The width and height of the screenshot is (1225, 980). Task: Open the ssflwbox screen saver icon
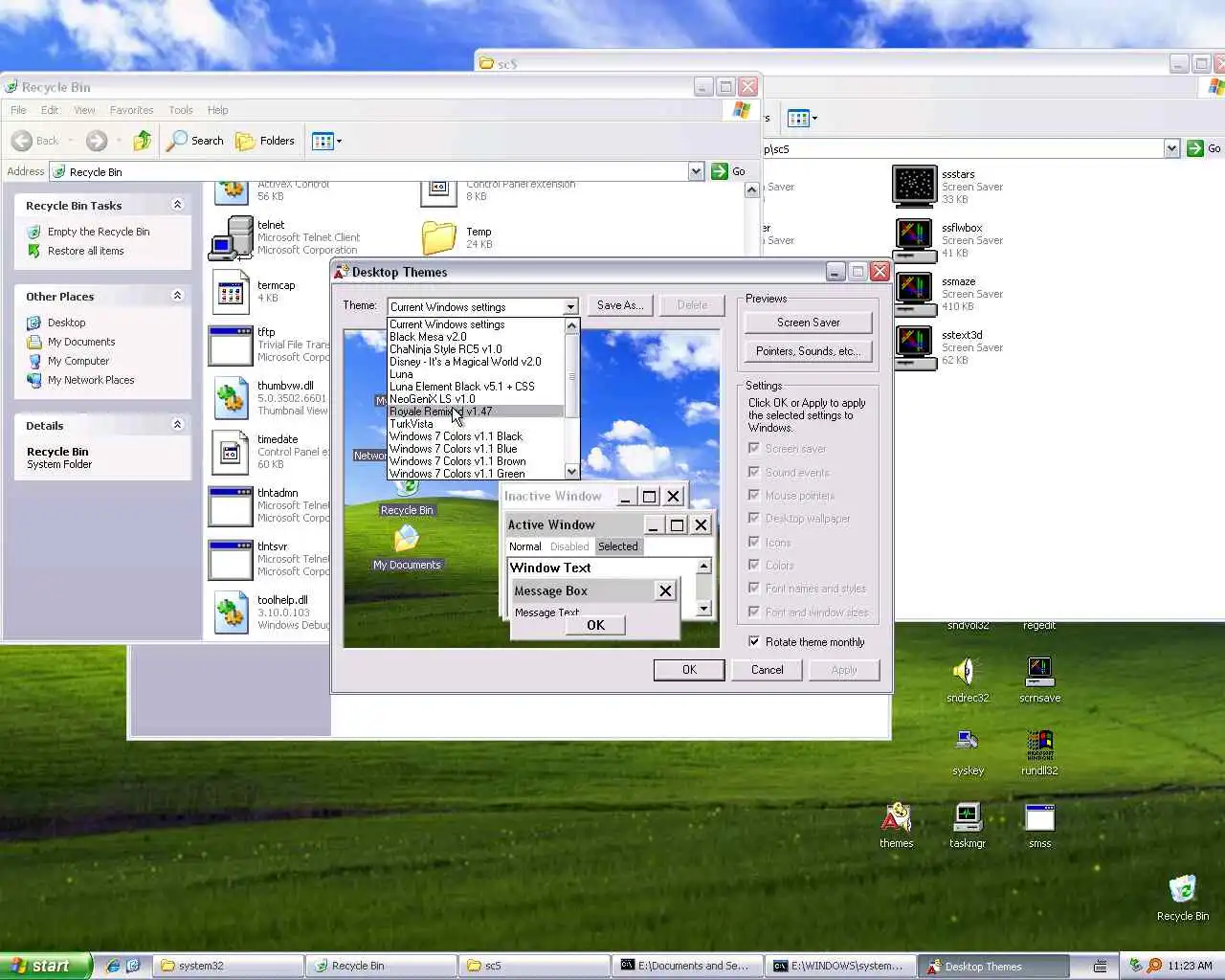[914, 240]
